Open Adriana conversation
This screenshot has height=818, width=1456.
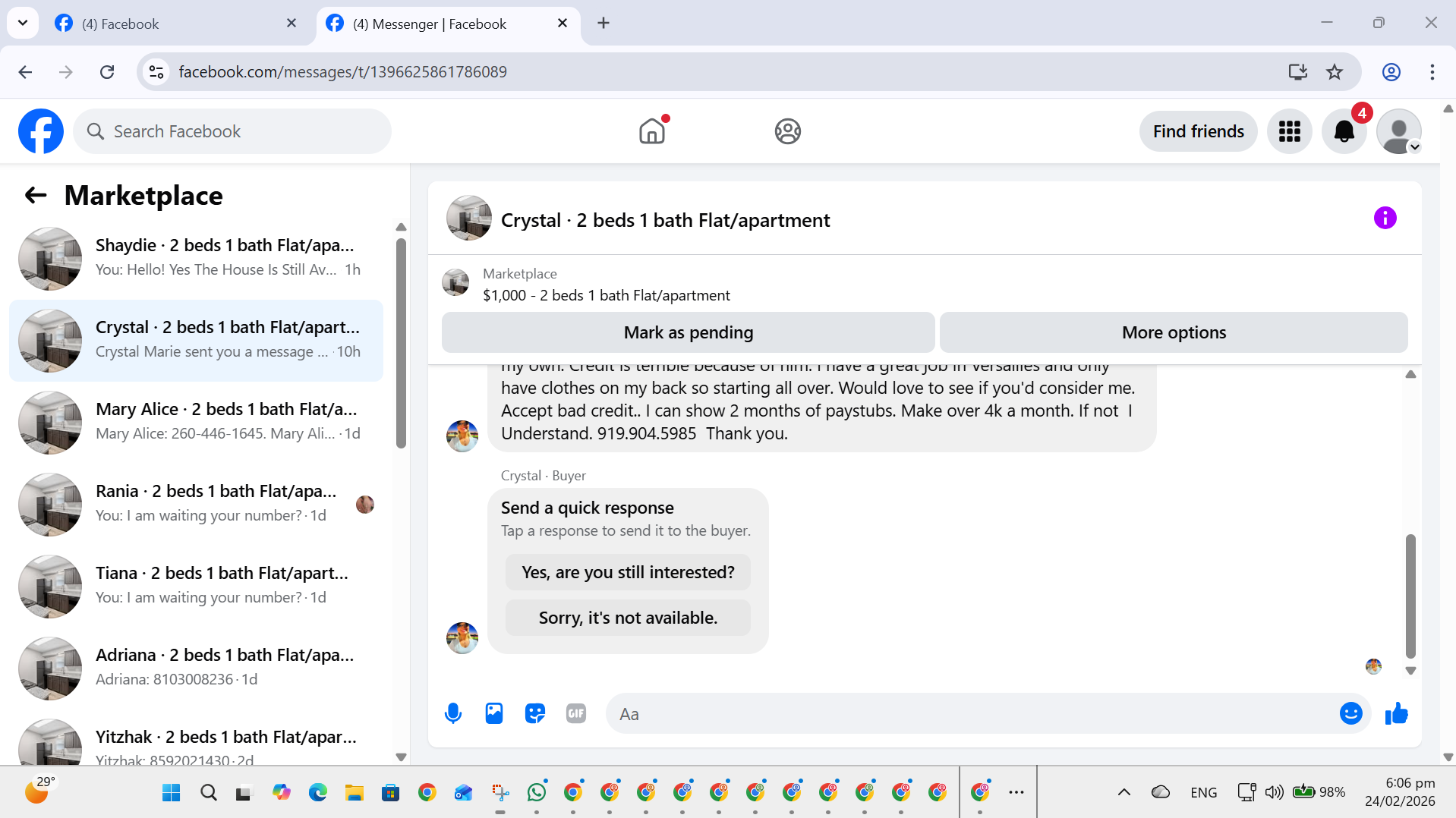(x=196, y=668)
